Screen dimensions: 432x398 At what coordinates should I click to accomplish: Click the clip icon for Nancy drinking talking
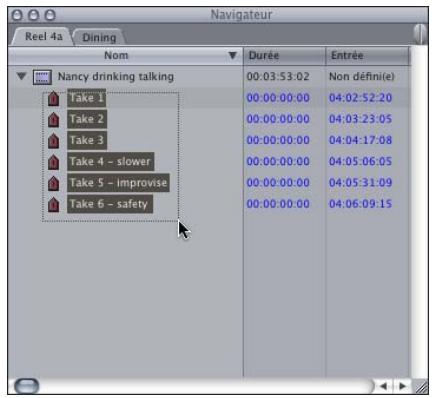[42, 77]
